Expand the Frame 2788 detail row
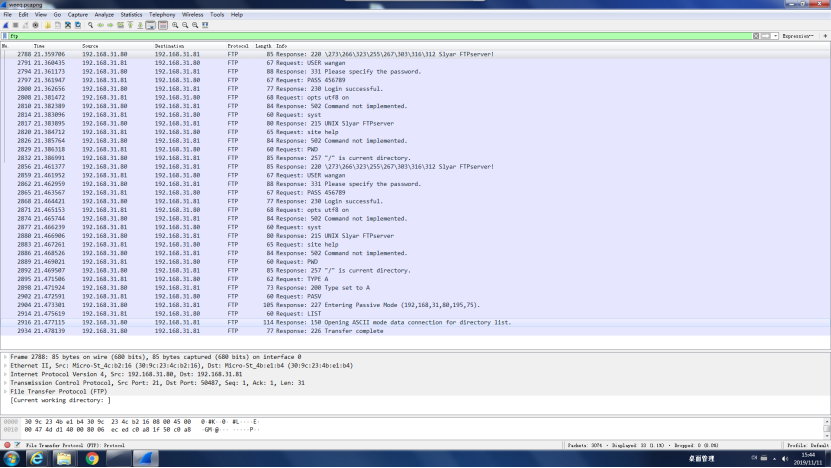The width and height of the screenshot is (831, 468). tap(5, 357)
